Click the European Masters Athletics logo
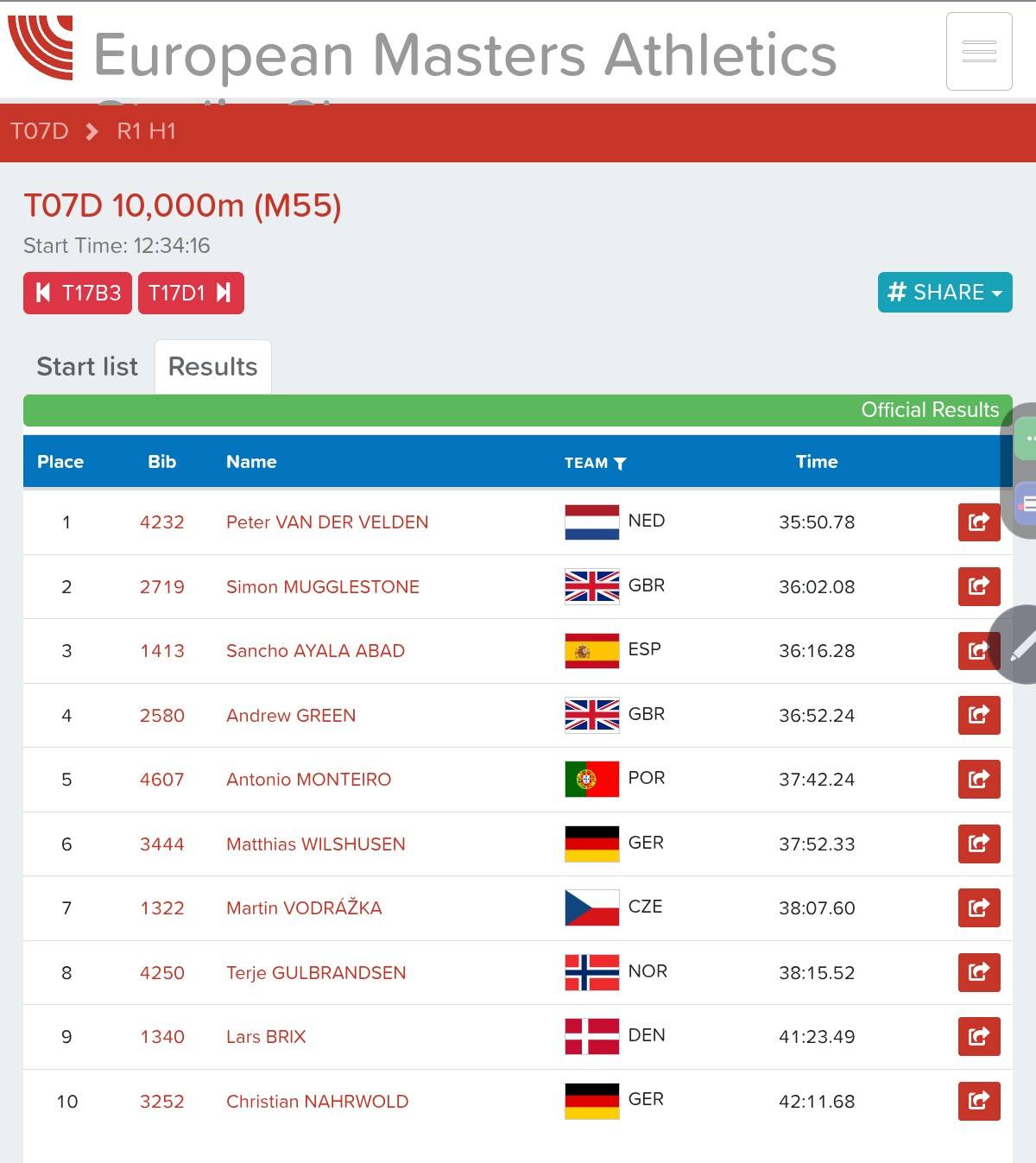 pos(41,49)
